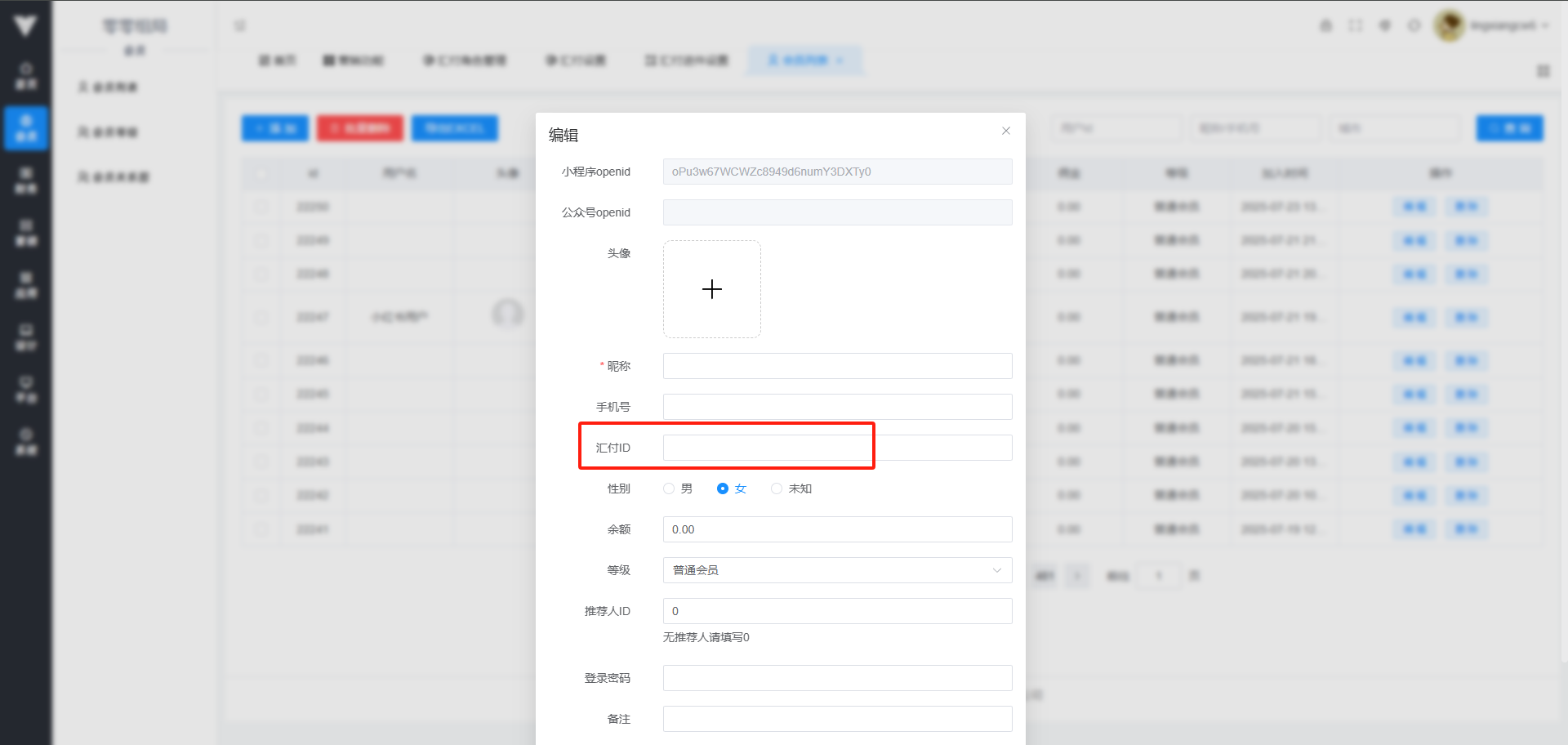1568x745 pixels.
Task: Close the 编辑 dialog using the X icon
Action: (1006, 131)
